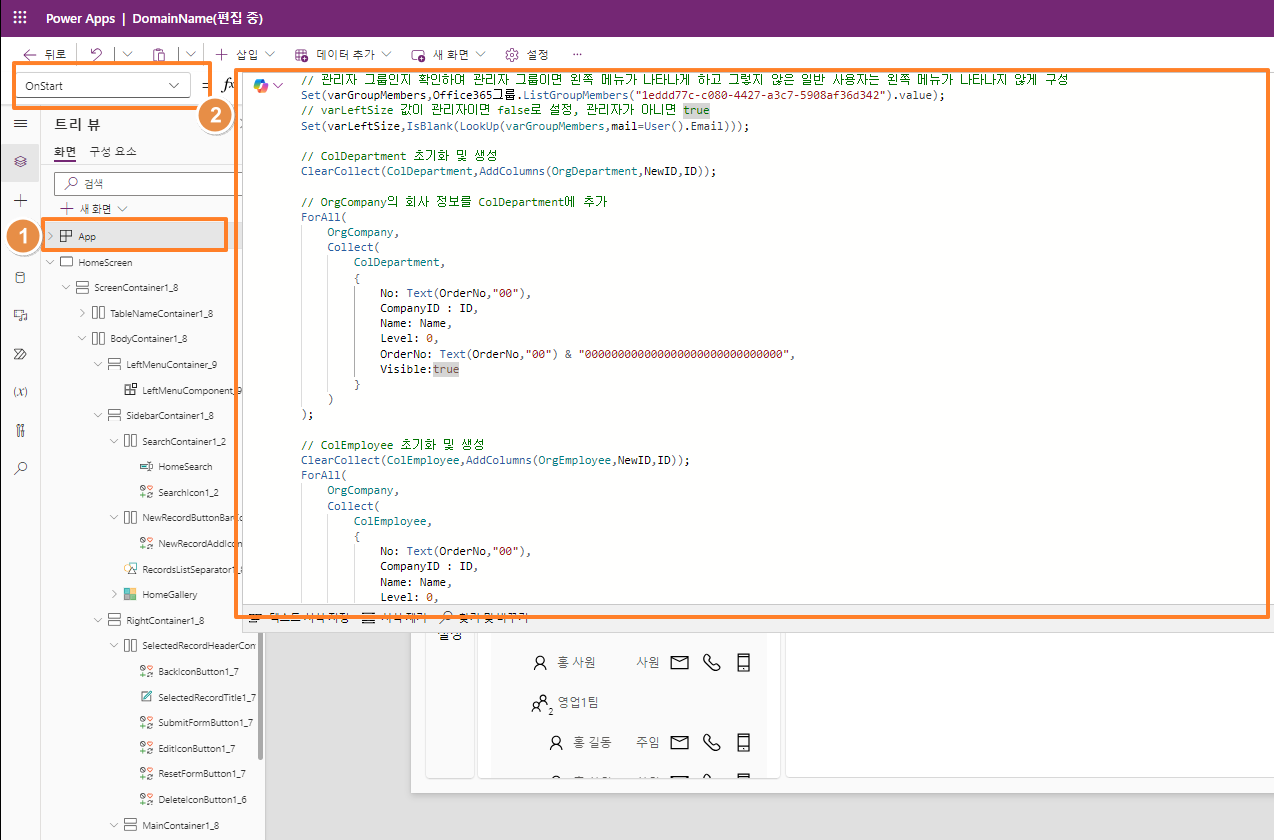
Task: Select HomeSearch control in tree
Action: click(185, 466)
